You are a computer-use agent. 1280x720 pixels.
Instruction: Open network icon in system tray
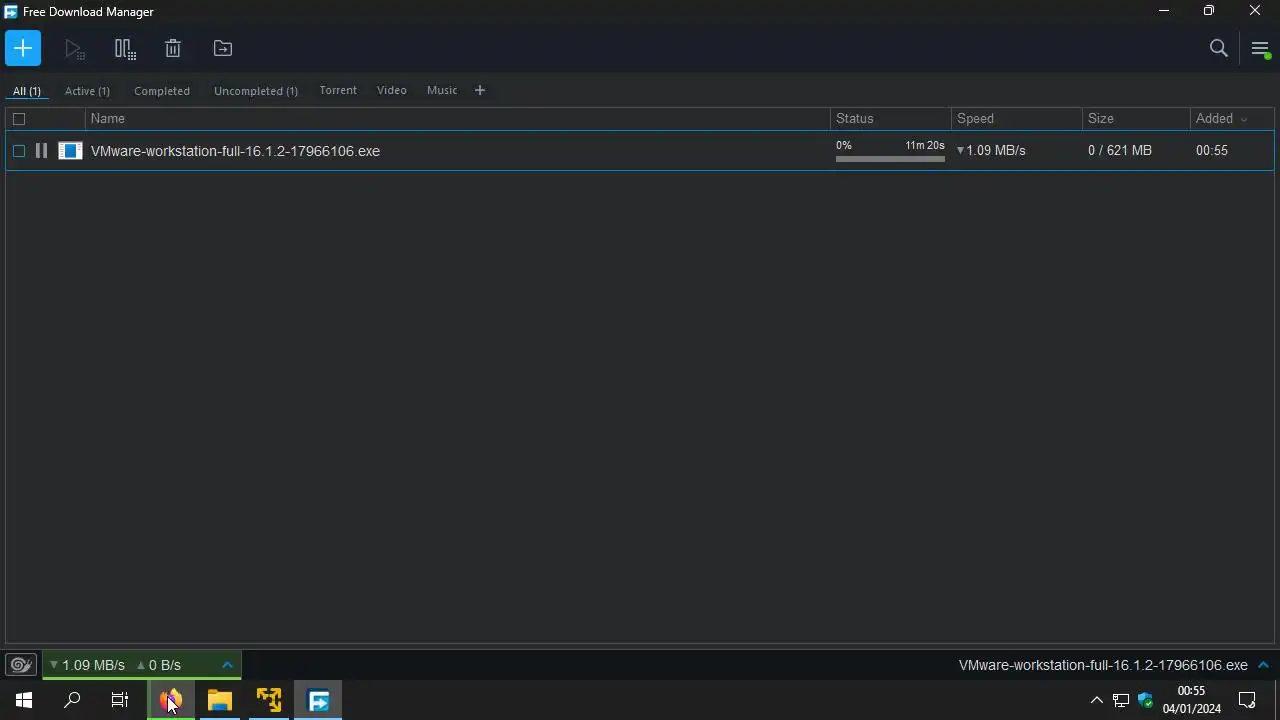[x=1121, y=700]
